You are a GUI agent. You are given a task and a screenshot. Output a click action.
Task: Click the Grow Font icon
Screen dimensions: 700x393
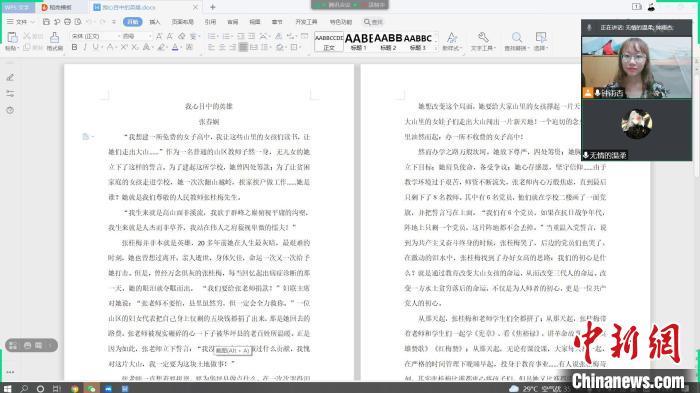[x=159, y=36]
